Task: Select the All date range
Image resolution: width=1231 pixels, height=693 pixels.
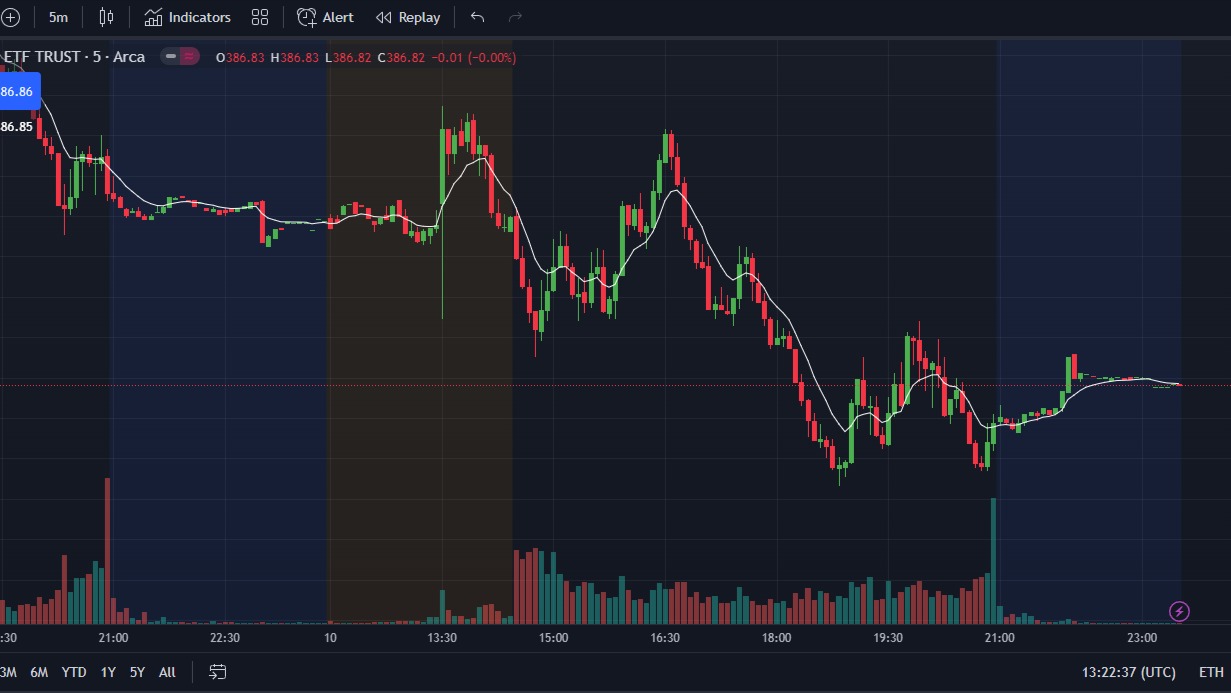Action: [167, 672]
